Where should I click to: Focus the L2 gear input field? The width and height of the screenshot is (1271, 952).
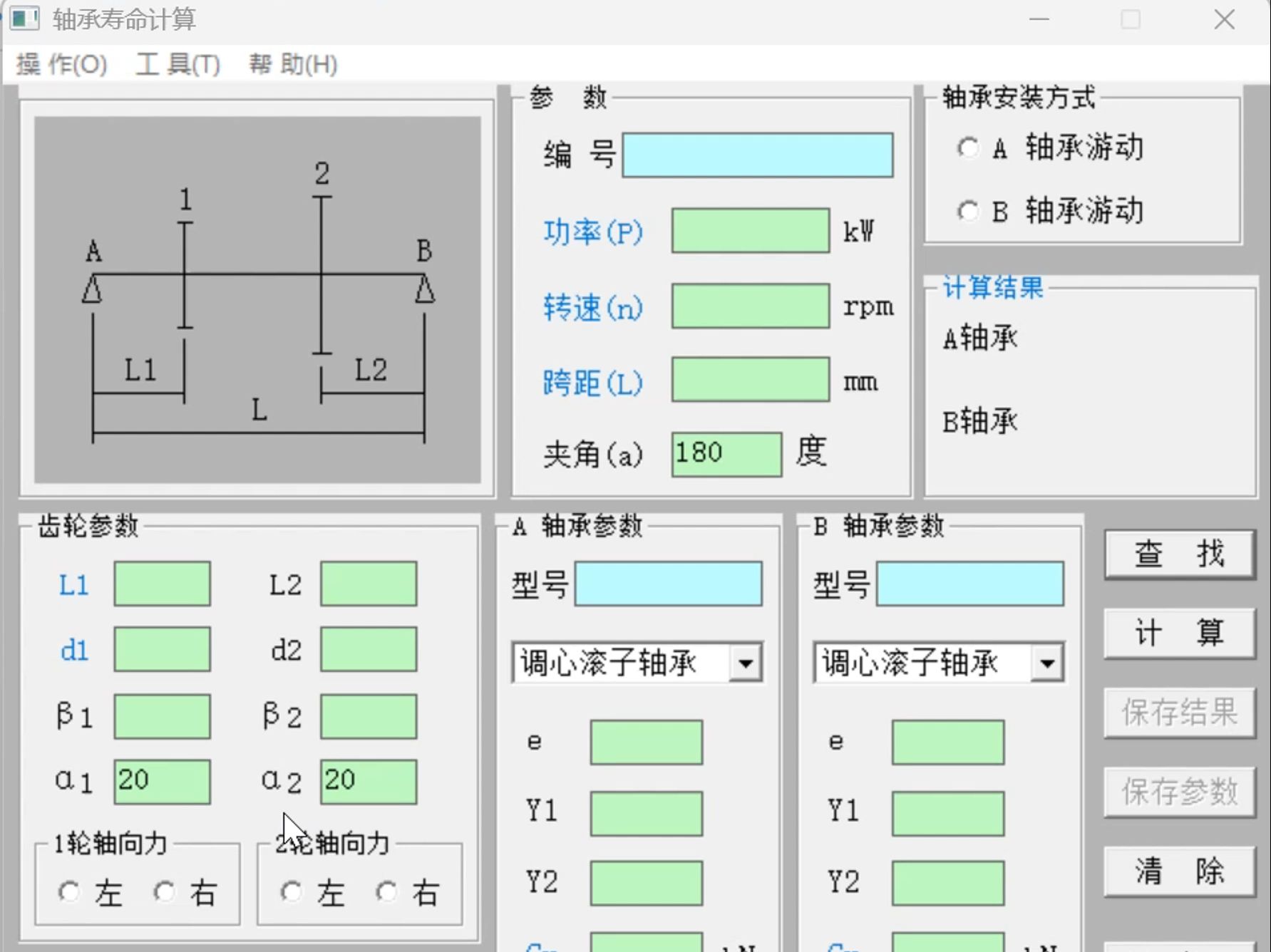pyautogui.click(x=369, y=584)
